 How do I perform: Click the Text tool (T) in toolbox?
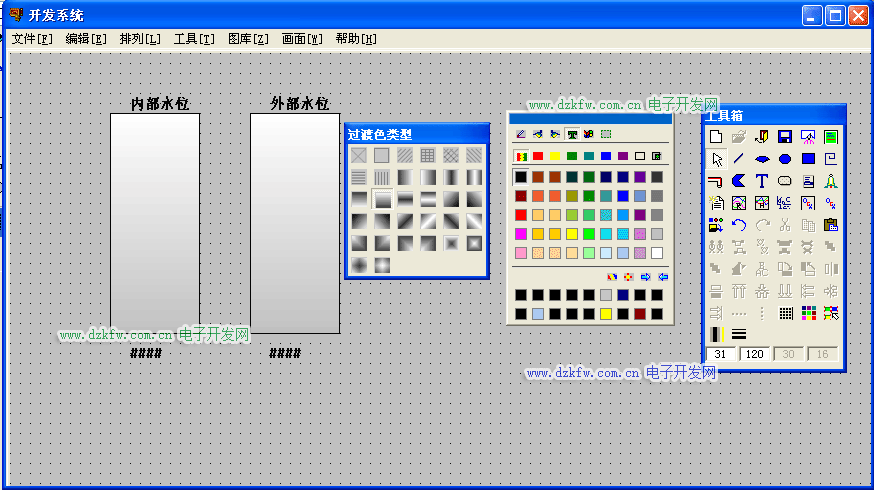761,181
